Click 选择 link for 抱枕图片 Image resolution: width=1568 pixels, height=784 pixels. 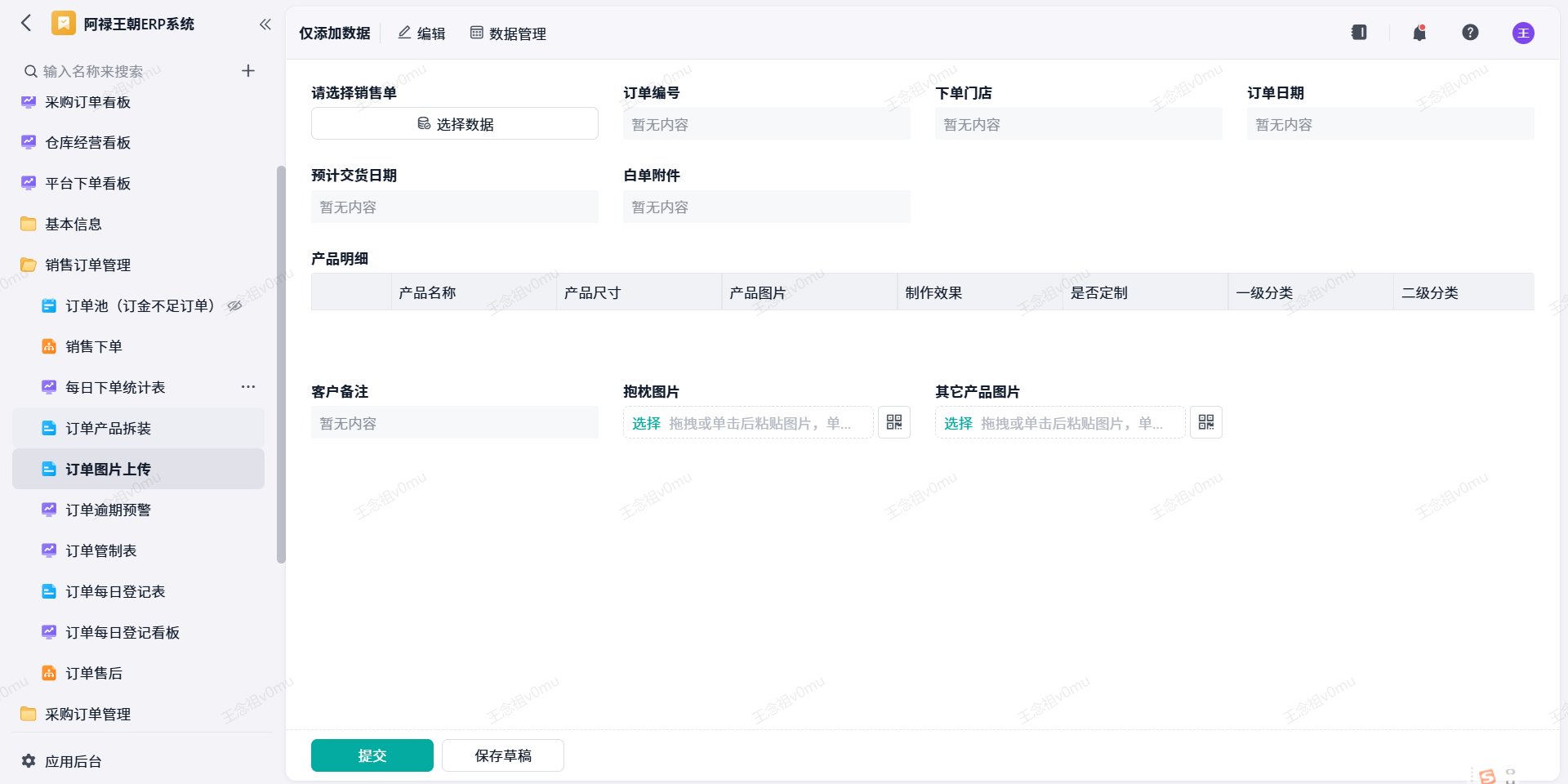[646, 423]
